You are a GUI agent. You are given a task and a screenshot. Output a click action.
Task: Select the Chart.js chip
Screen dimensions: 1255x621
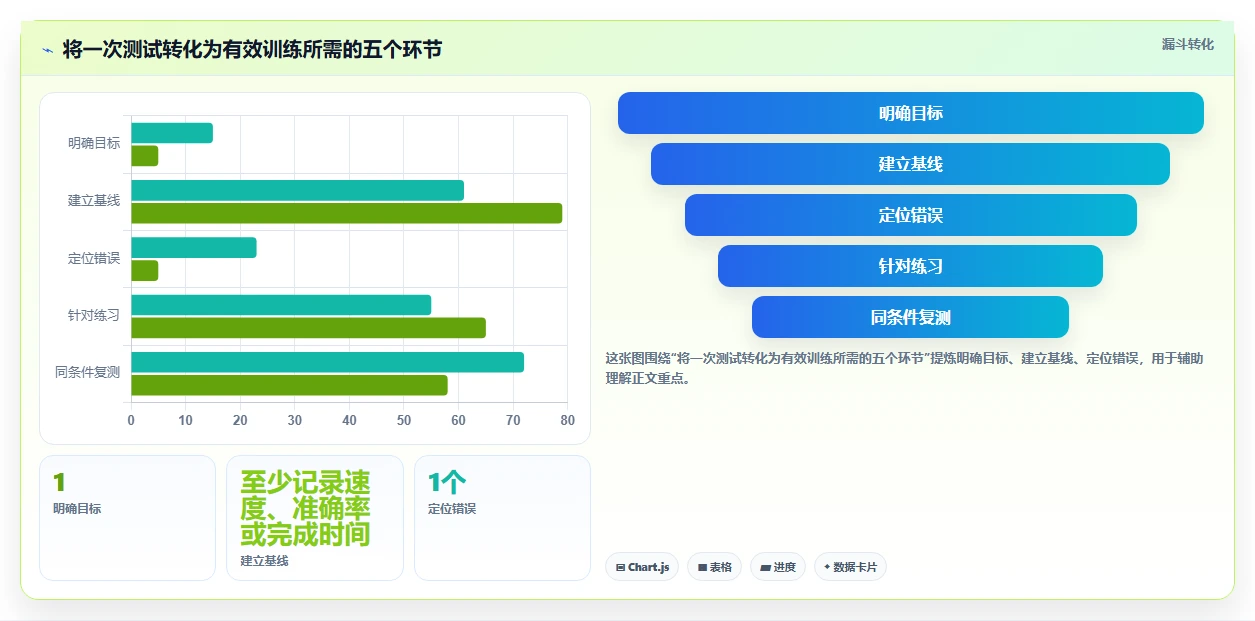pyautogui.click(x=642, y=567)
